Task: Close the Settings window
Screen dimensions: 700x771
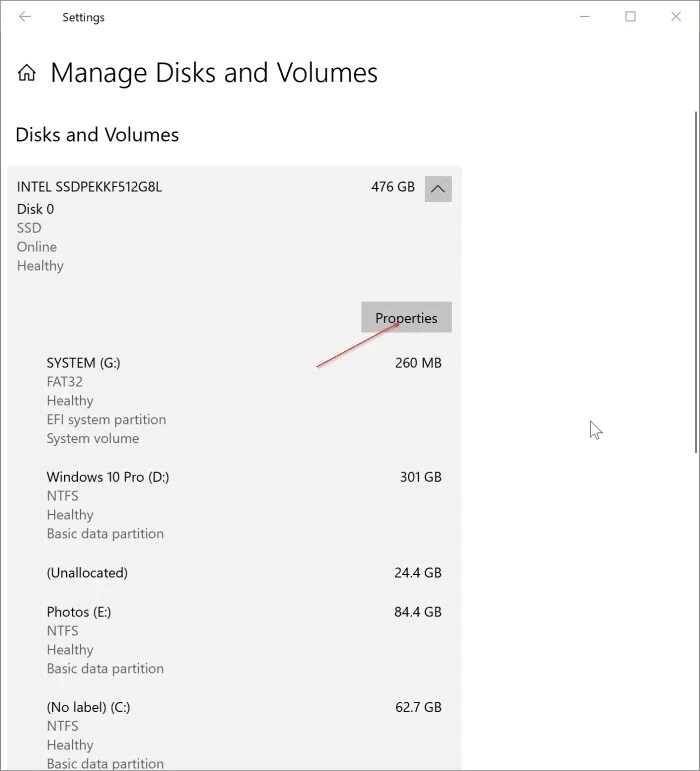Action: pyautogui.click(x=676, y=17)
